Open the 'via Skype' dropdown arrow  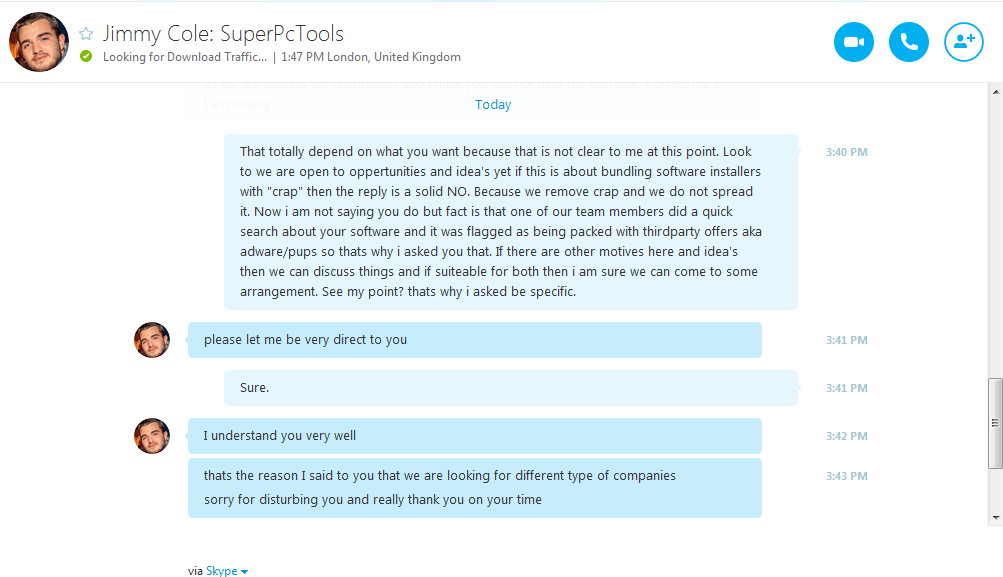click(244, 572)
